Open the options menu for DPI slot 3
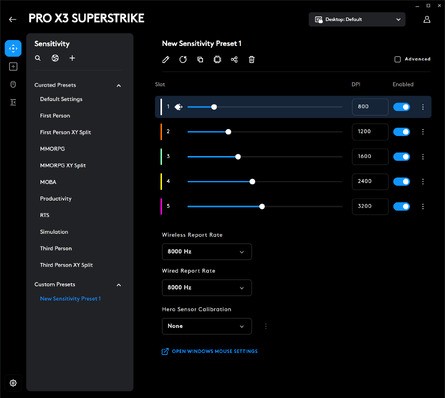The width and height of the screenshot is (445, 398). pyautogui.click(x=423, y=157)
